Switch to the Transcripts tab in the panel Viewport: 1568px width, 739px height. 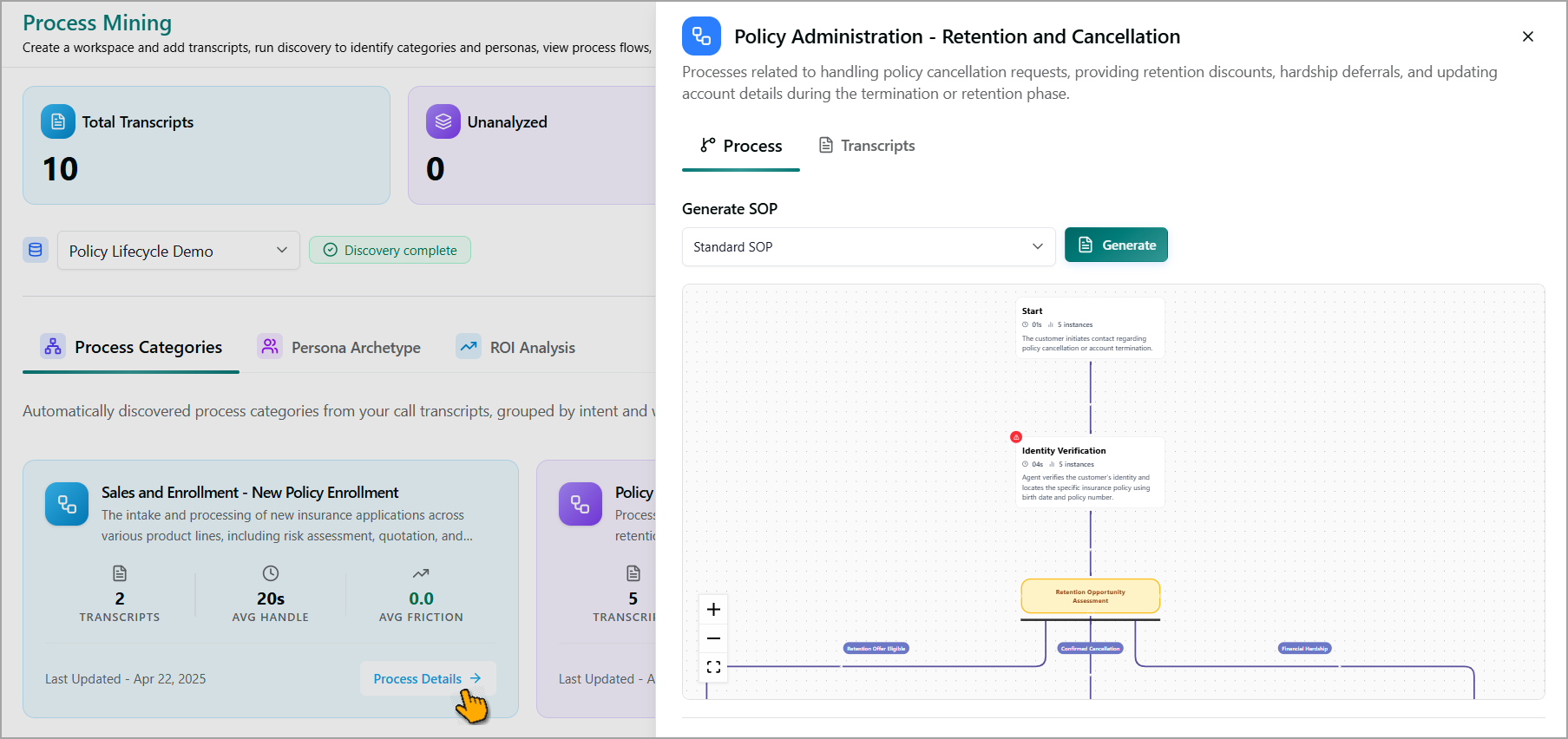pos(867,146)
